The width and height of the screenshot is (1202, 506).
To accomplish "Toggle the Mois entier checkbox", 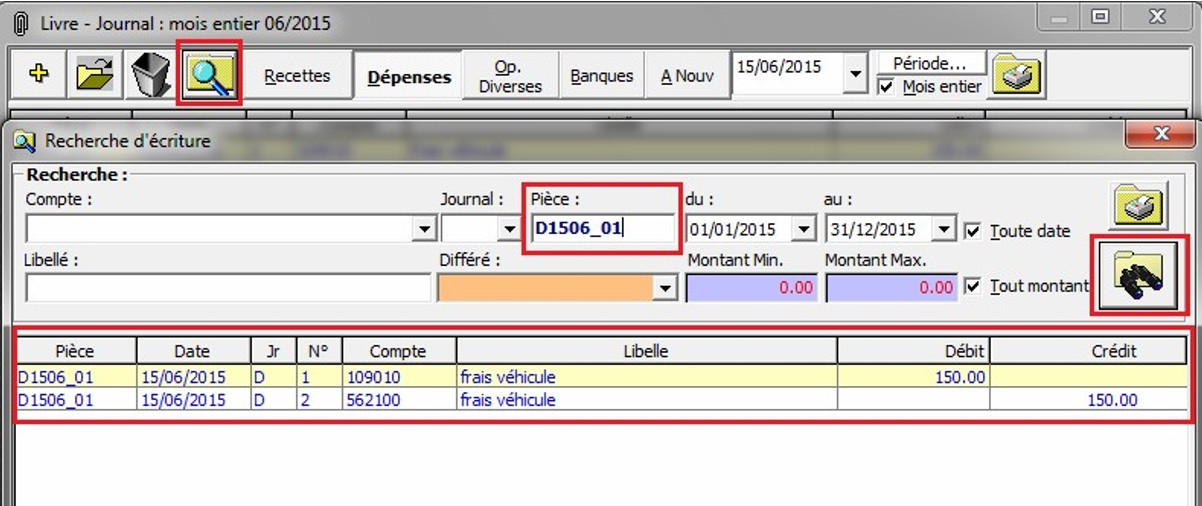I will [885, 87].
